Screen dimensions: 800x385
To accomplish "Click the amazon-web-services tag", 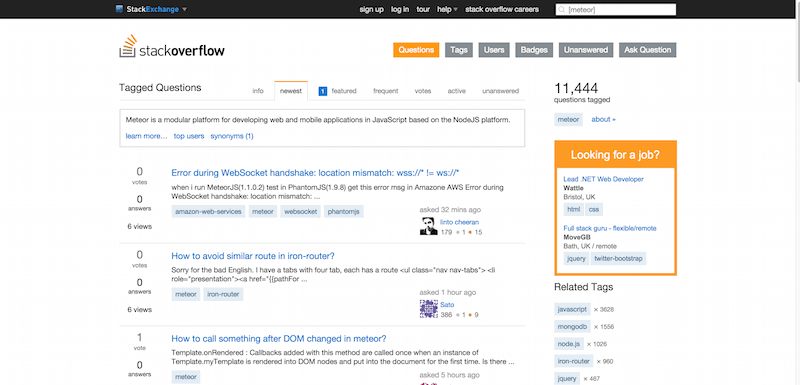I will (x=208, y=212).
